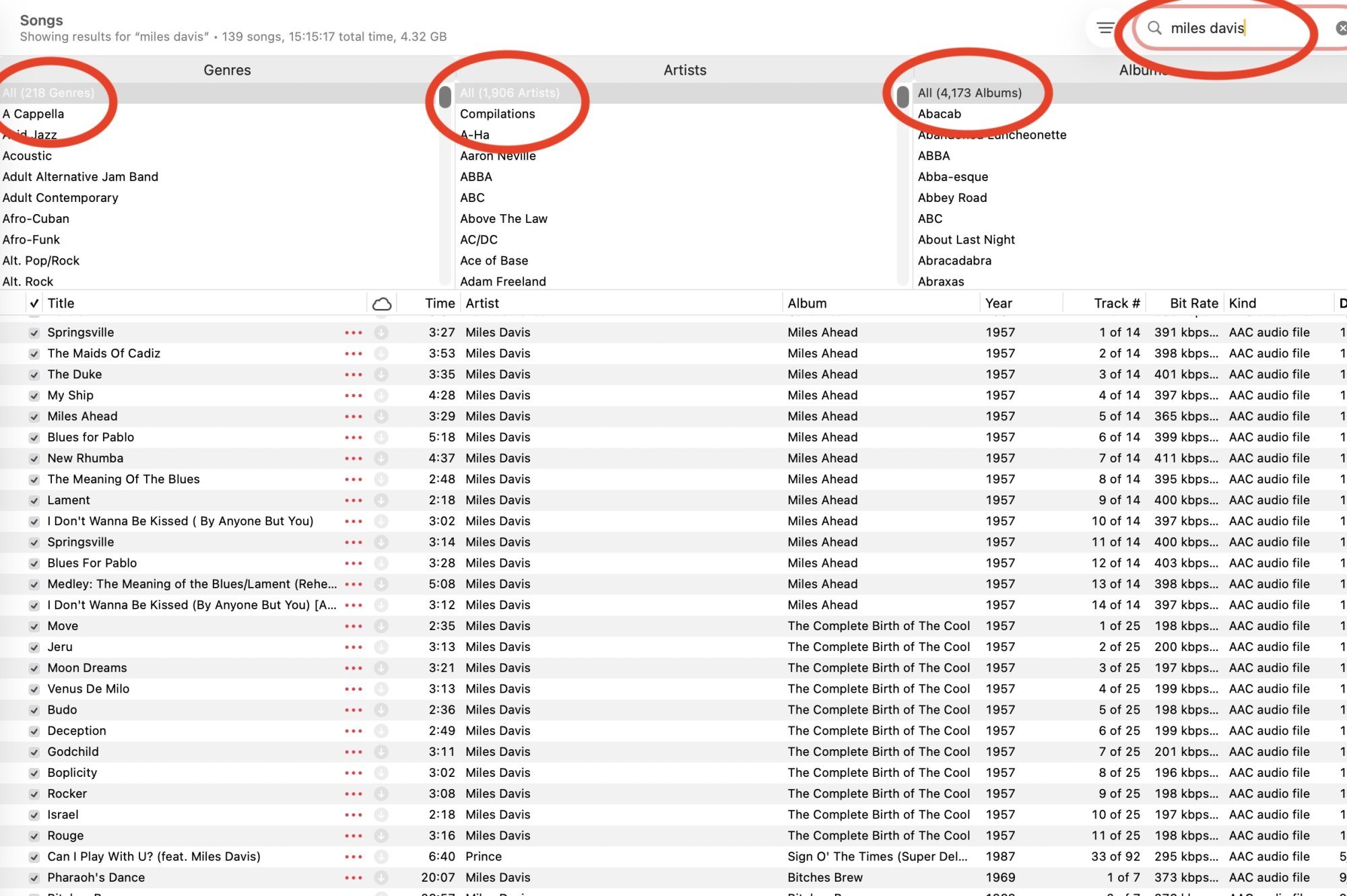Screen dimensions: 1347x896
Task: Choose Abbey Road in the Albums list
Action: [x=952, y=197]
